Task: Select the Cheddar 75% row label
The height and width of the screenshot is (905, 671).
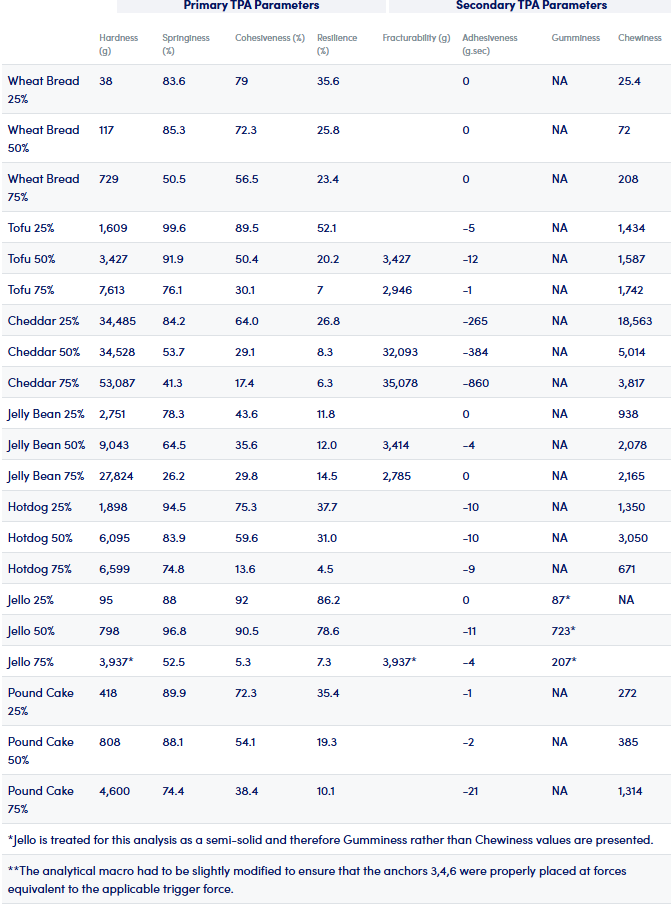Action: click(43, 383)
